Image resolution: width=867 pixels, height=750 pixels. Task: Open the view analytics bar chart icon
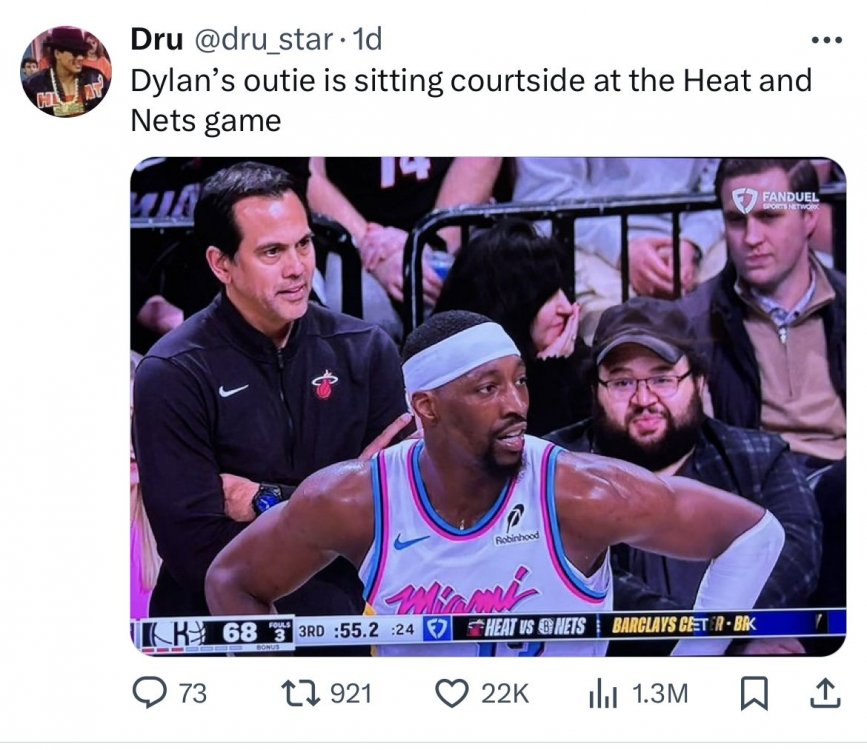[x=603, y=694]
